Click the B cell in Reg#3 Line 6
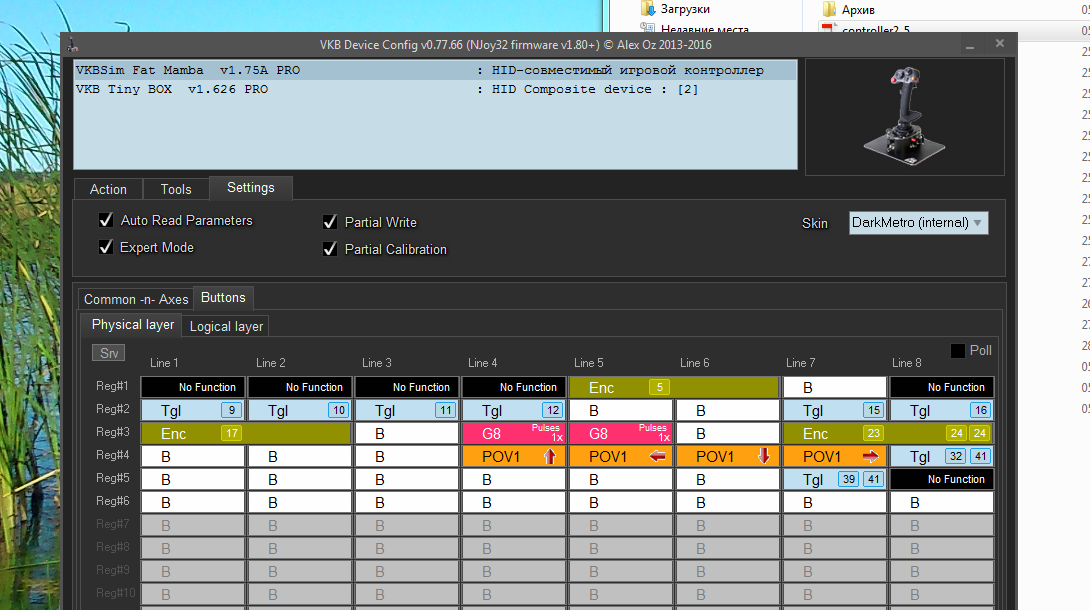 point(729,434)
